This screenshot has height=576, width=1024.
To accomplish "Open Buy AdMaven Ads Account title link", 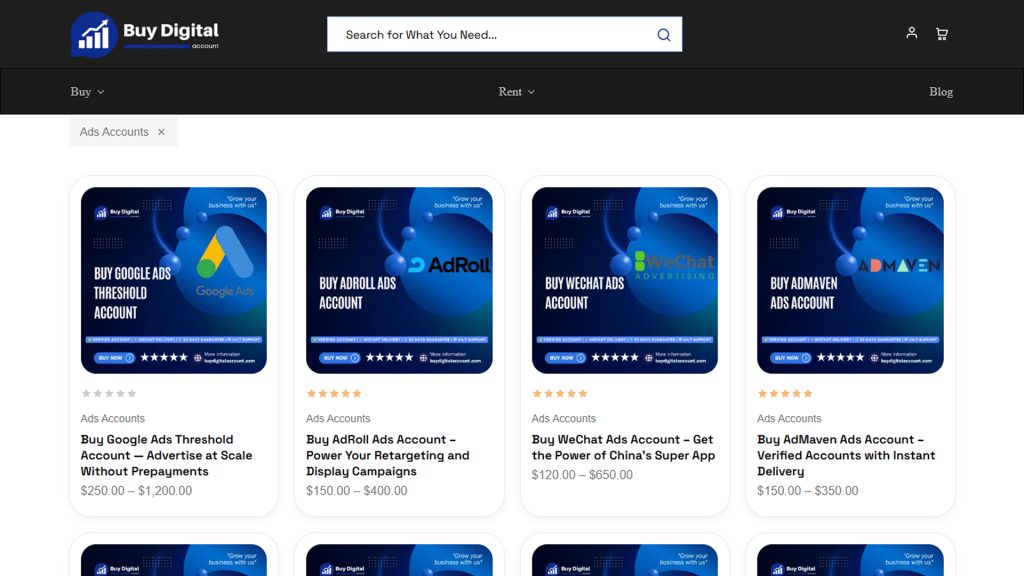I will [x=846, y=455].
